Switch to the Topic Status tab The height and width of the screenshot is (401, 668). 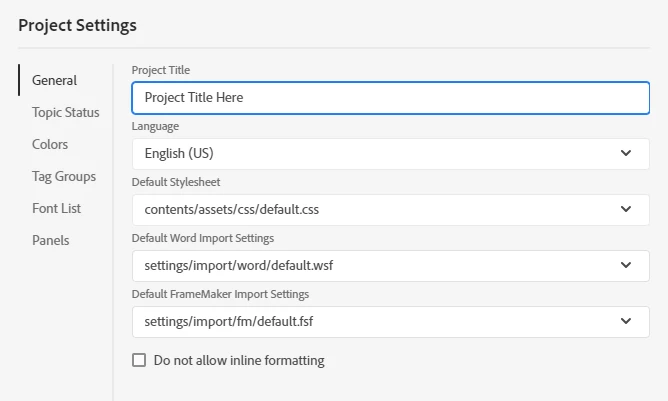(65, 112)
